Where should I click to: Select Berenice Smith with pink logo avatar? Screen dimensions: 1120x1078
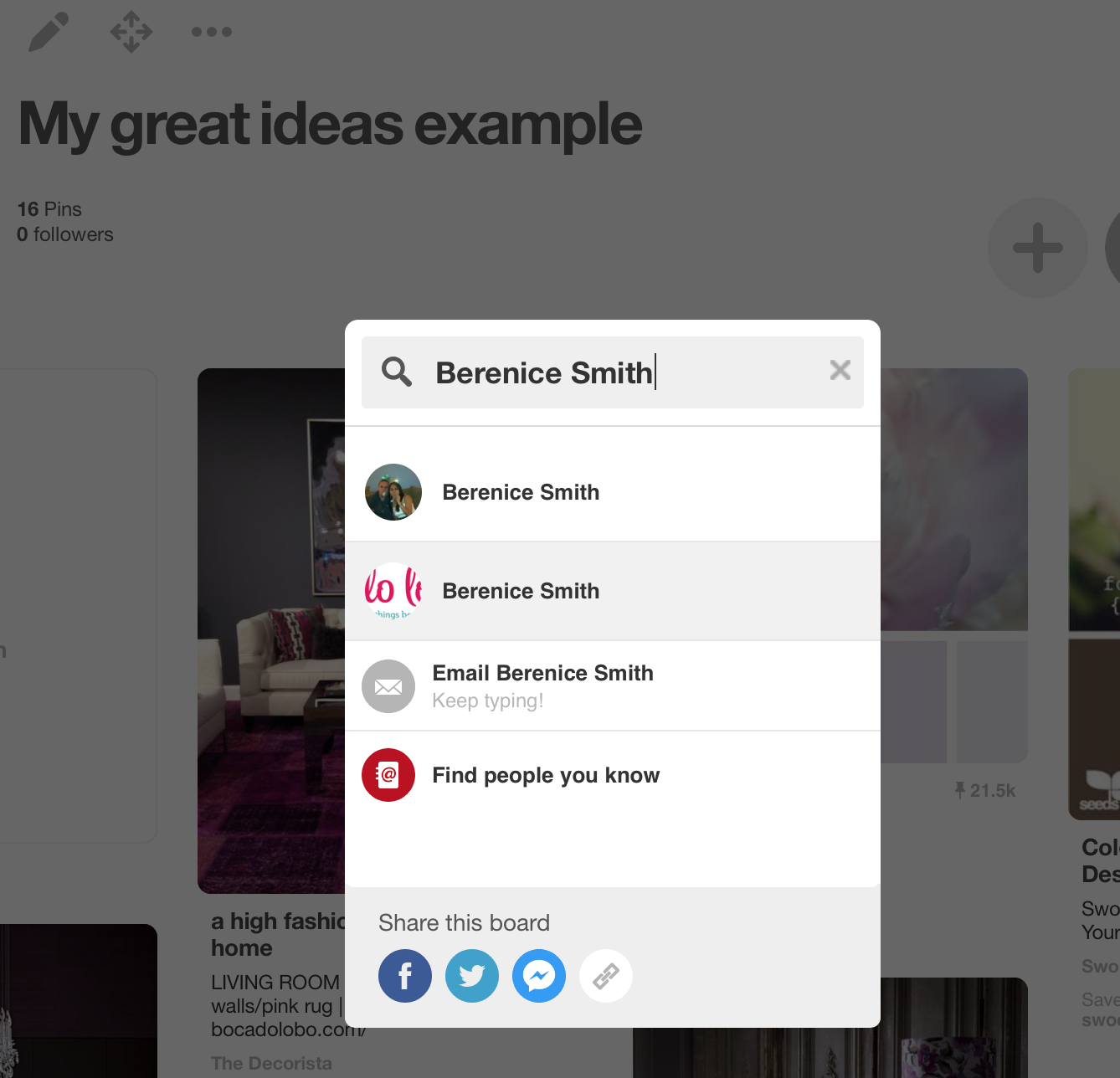613,591
